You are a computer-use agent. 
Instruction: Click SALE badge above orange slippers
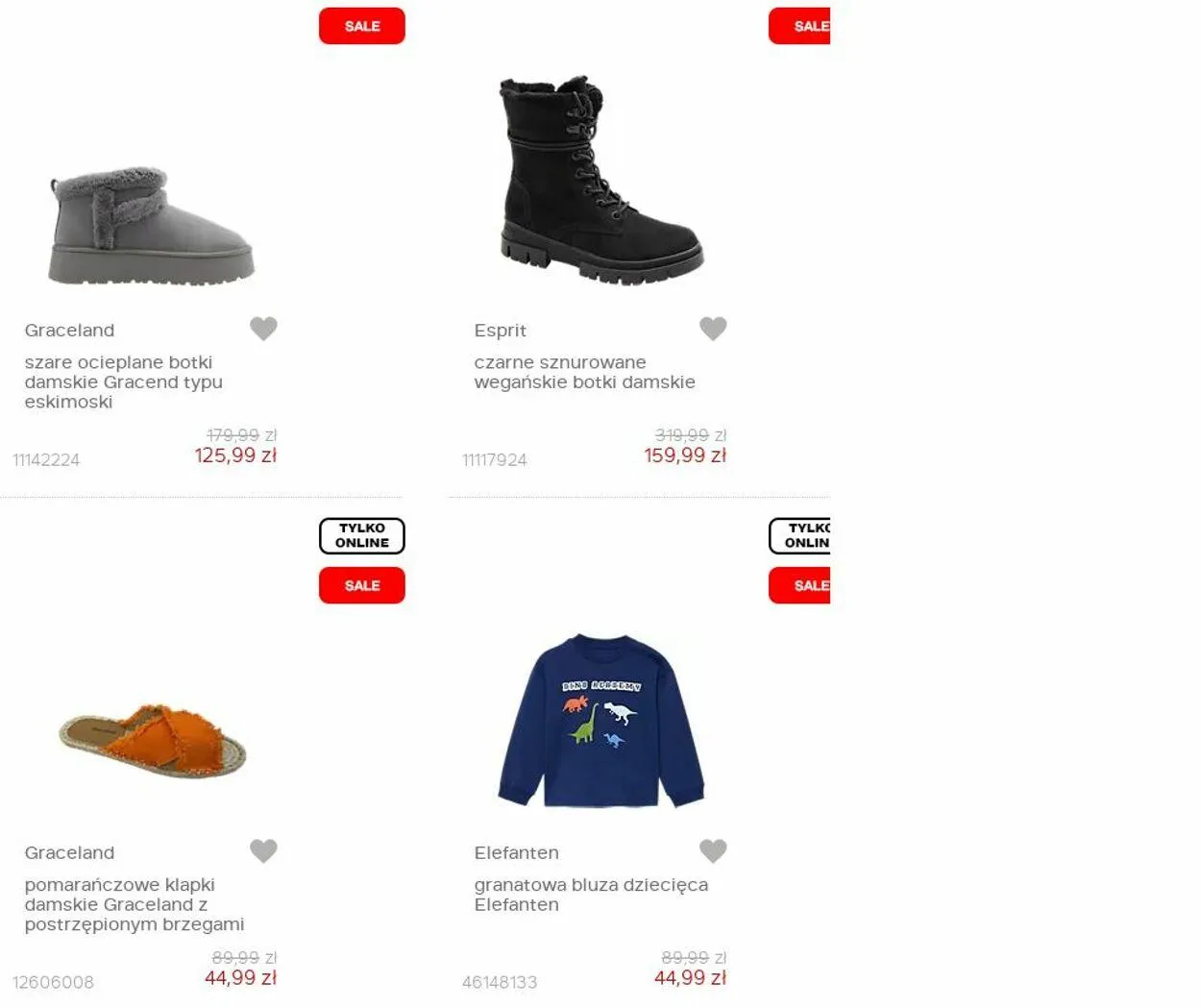pos(362,585)
